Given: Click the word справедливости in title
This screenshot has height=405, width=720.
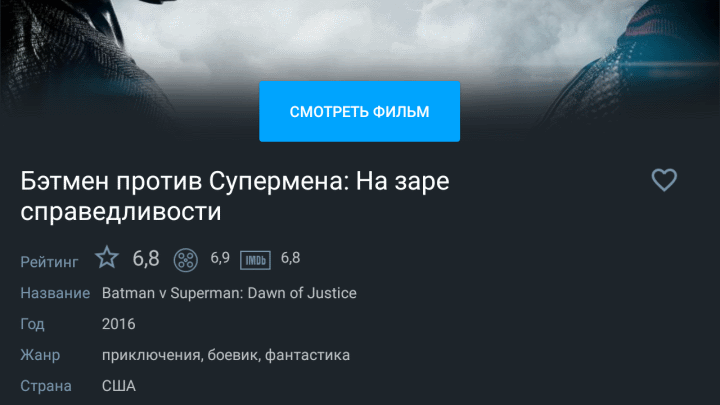Looking at the screenshot, I should pyautogui.click(x=121, y=212).
